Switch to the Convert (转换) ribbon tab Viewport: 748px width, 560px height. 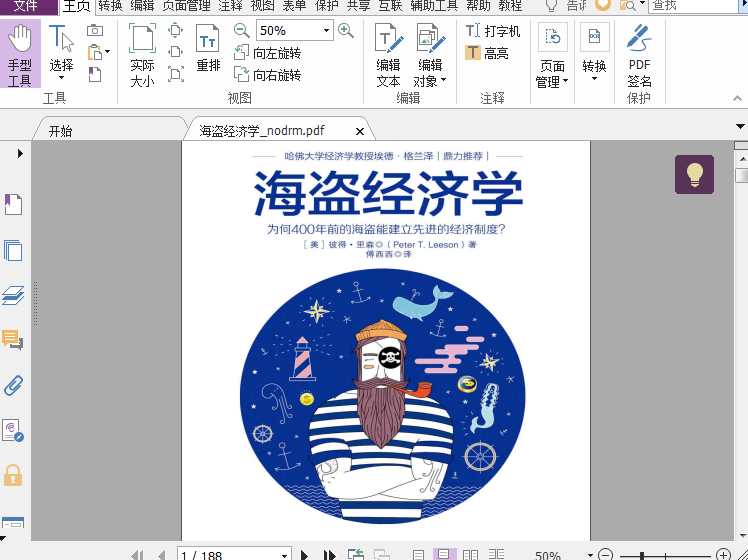[x=111, y=6]
